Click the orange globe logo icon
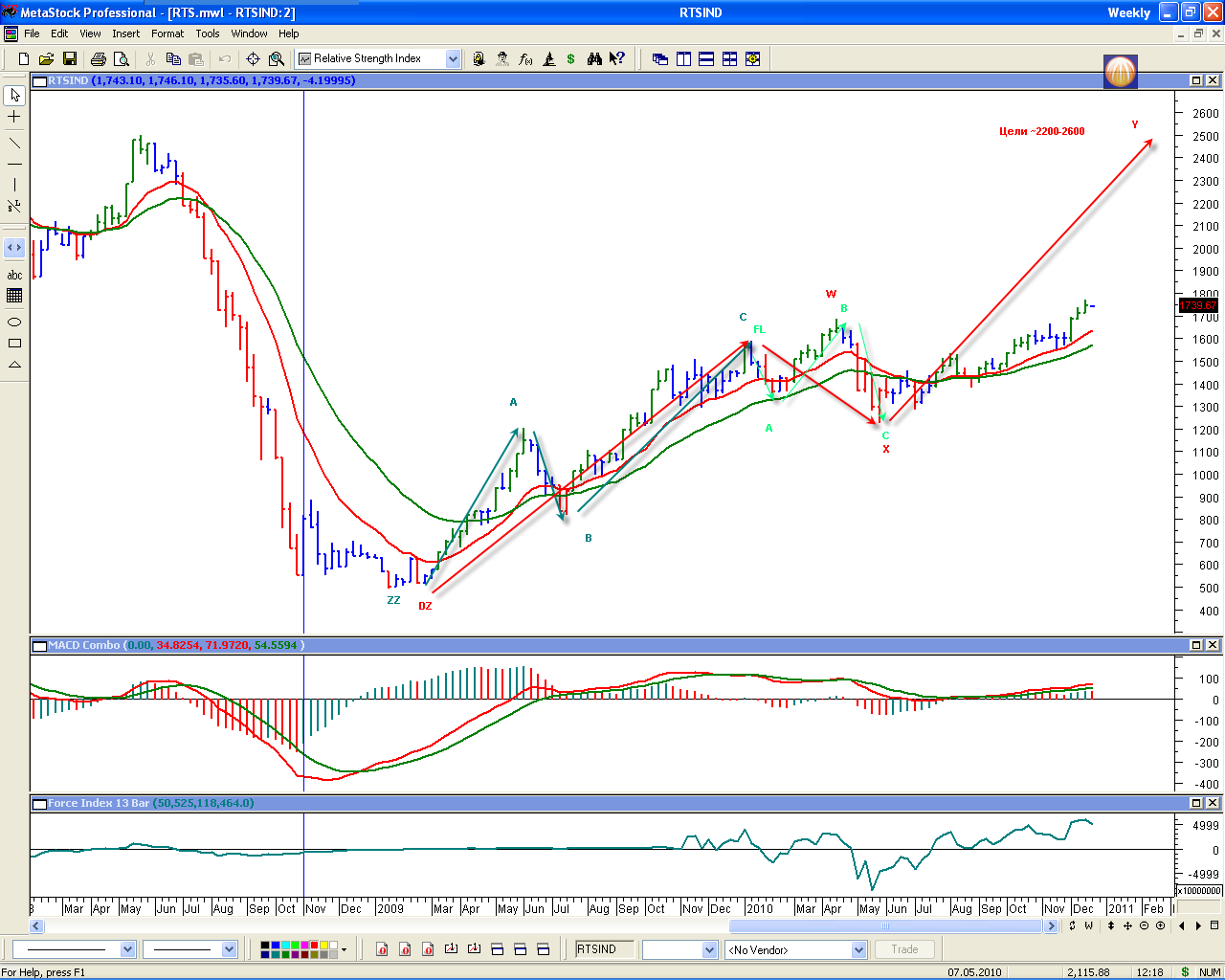This screenshot has width=1225, height=980. (1121, 71)
